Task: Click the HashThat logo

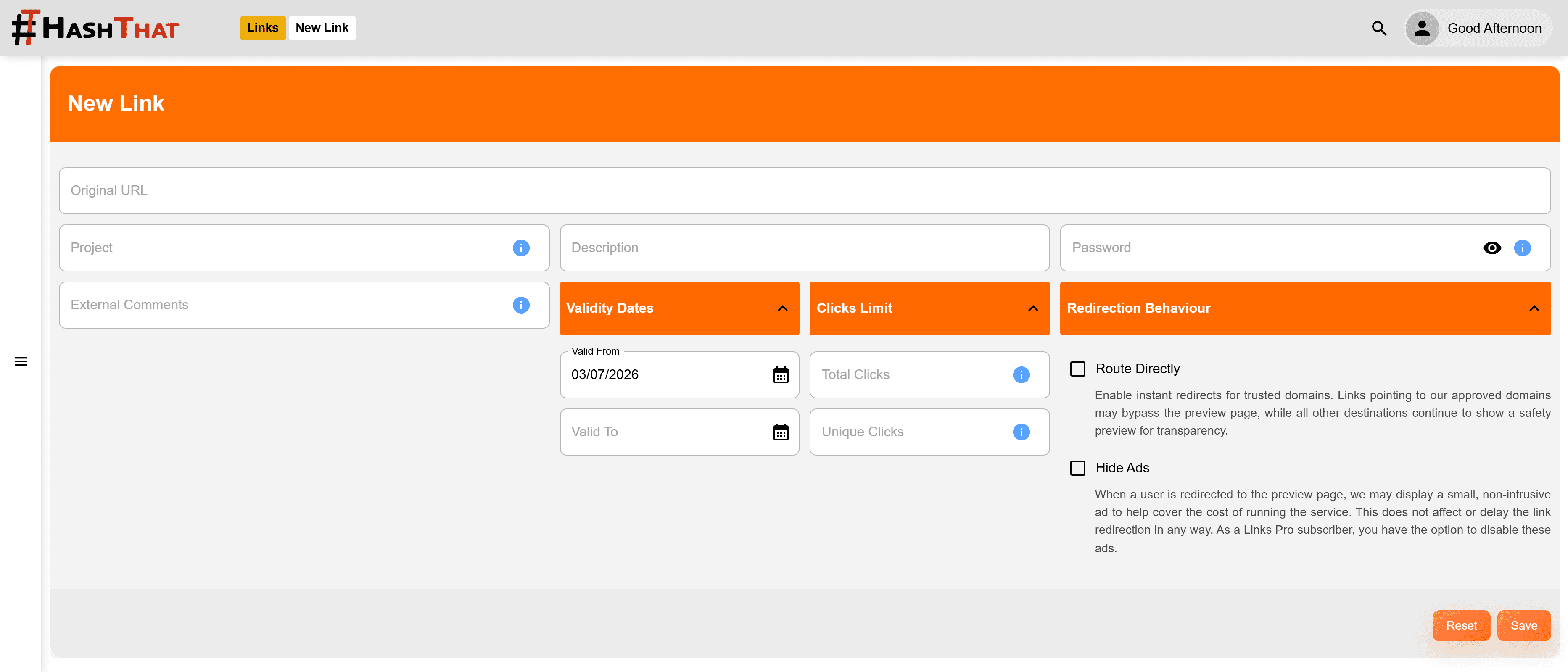Action: coord(95,27)
